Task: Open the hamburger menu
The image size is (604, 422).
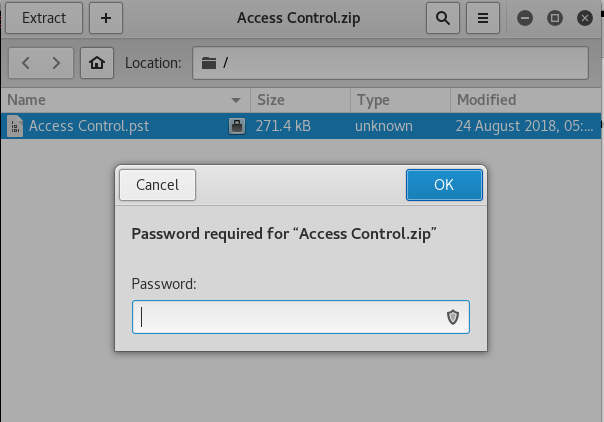Action: coord(483,18)
